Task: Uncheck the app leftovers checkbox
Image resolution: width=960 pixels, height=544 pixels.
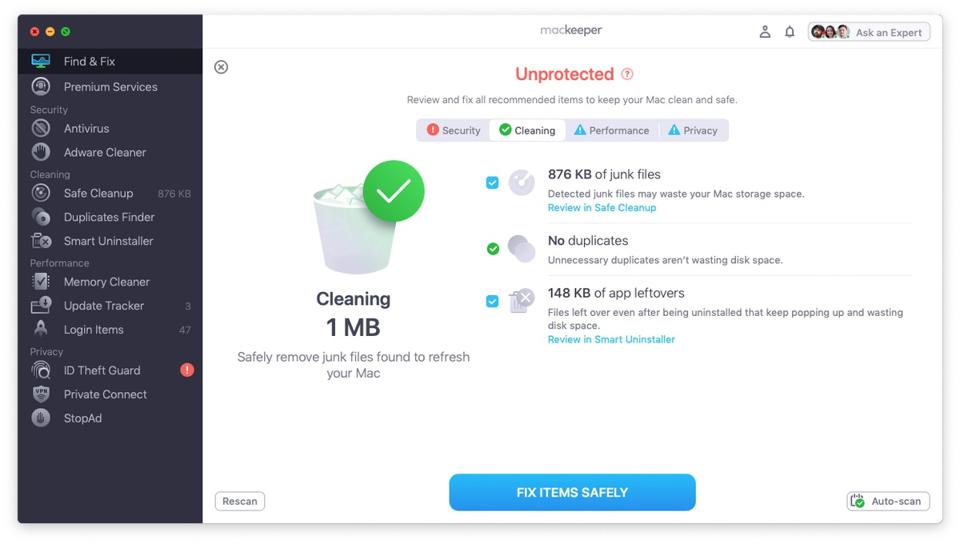Action: point(492,301)
